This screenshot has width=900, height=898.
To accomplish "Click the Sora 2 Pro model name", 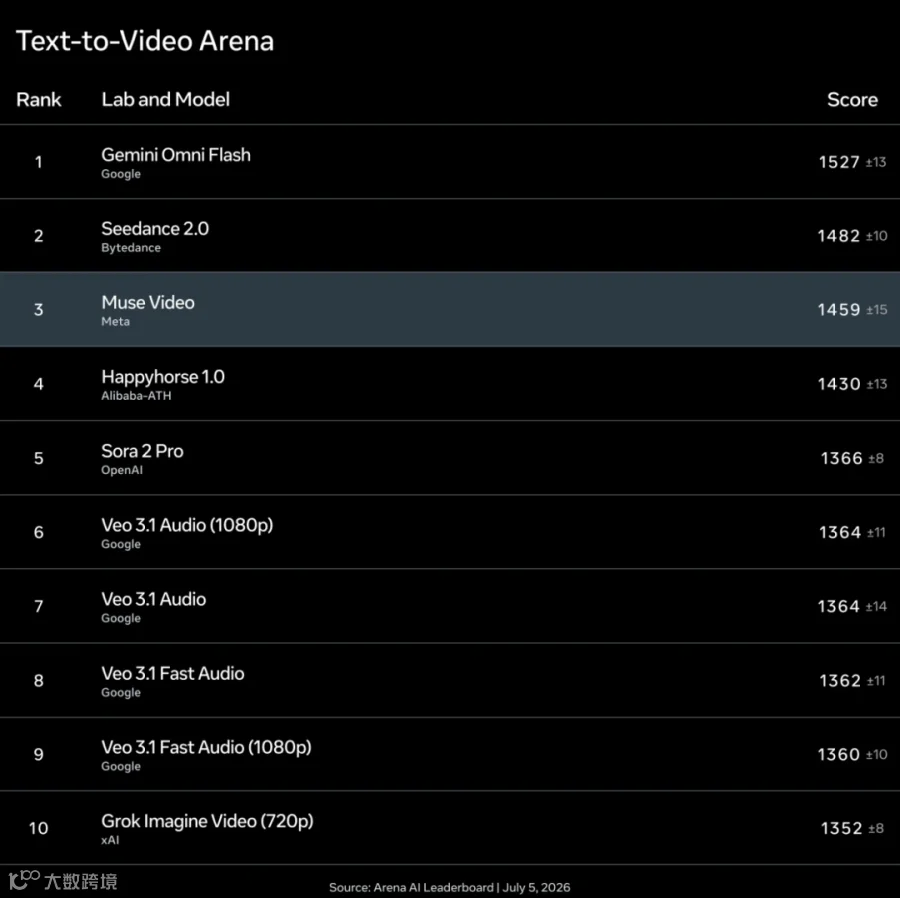I will tap(142, 451).
